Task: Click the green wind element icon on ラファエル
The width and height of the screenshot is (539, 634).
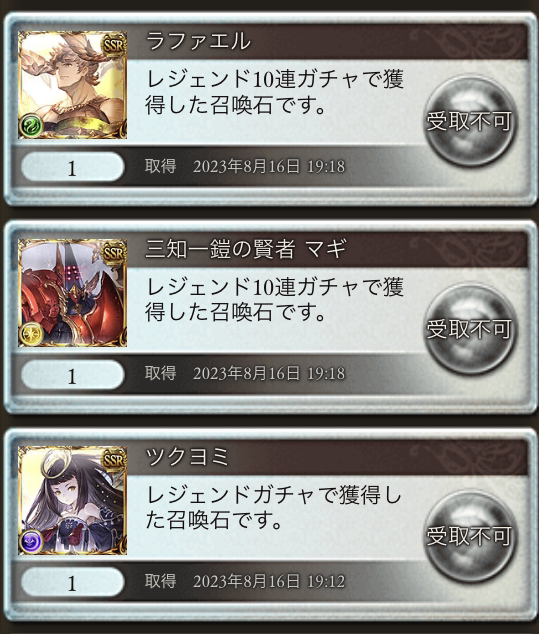Action: coord(32,125)
